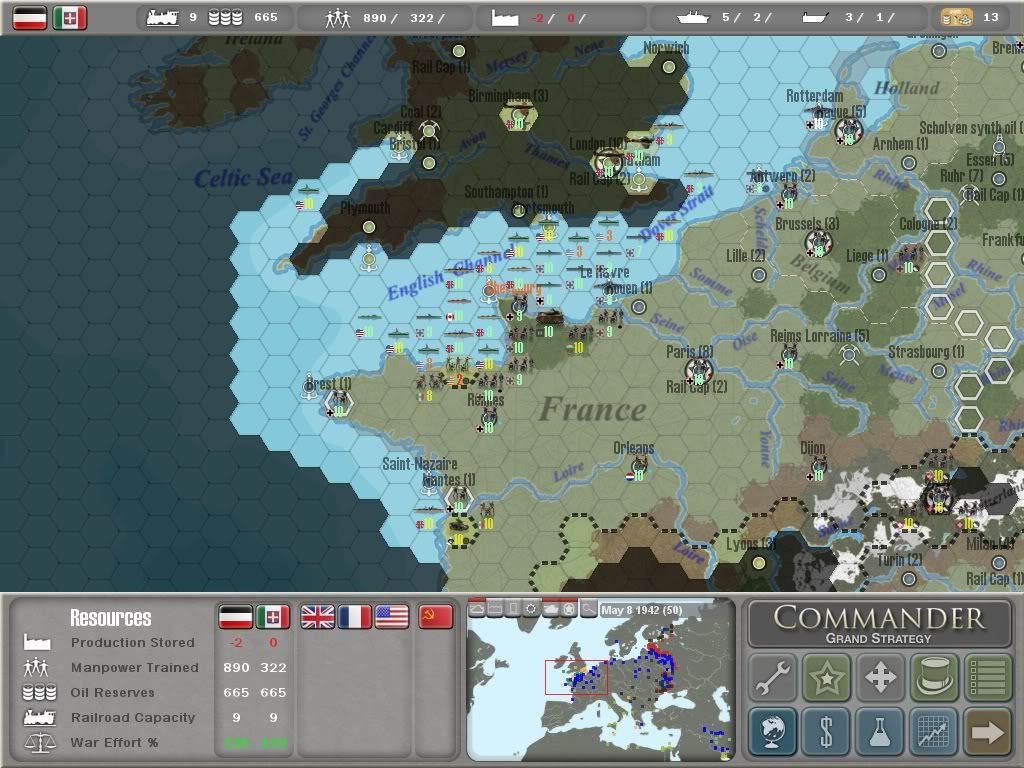This screenshot has height=768, width=1024.
Task: Click the magnifier zoom button above the minimap
Action: coord(588,609)
